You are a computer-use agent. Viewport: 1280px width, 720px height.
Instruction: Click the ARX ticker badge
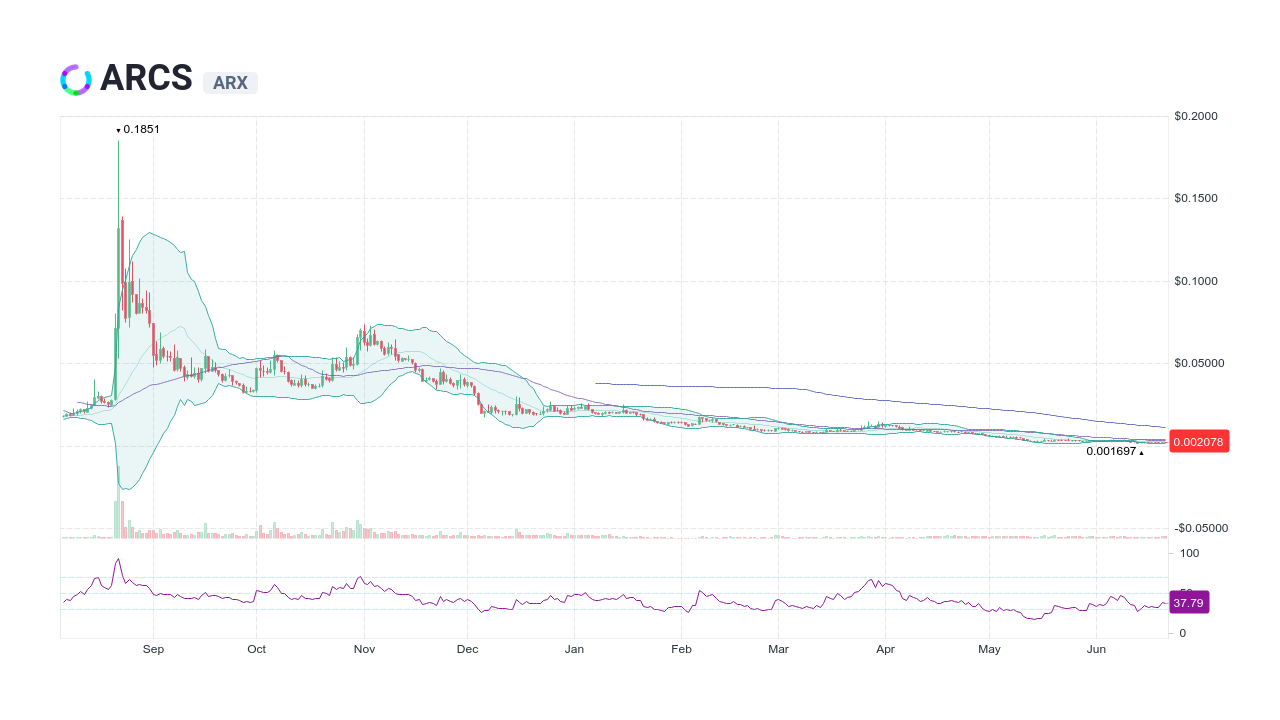coord(230,83)
